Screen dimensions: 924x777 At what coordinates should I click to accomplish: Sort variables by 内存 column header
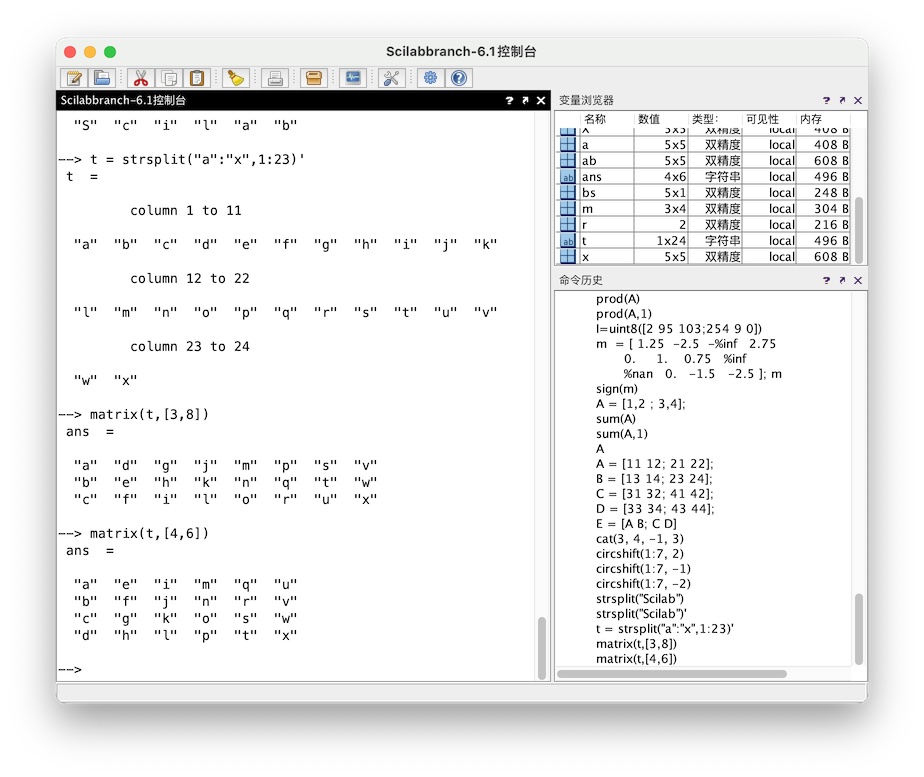click(811, 119)
